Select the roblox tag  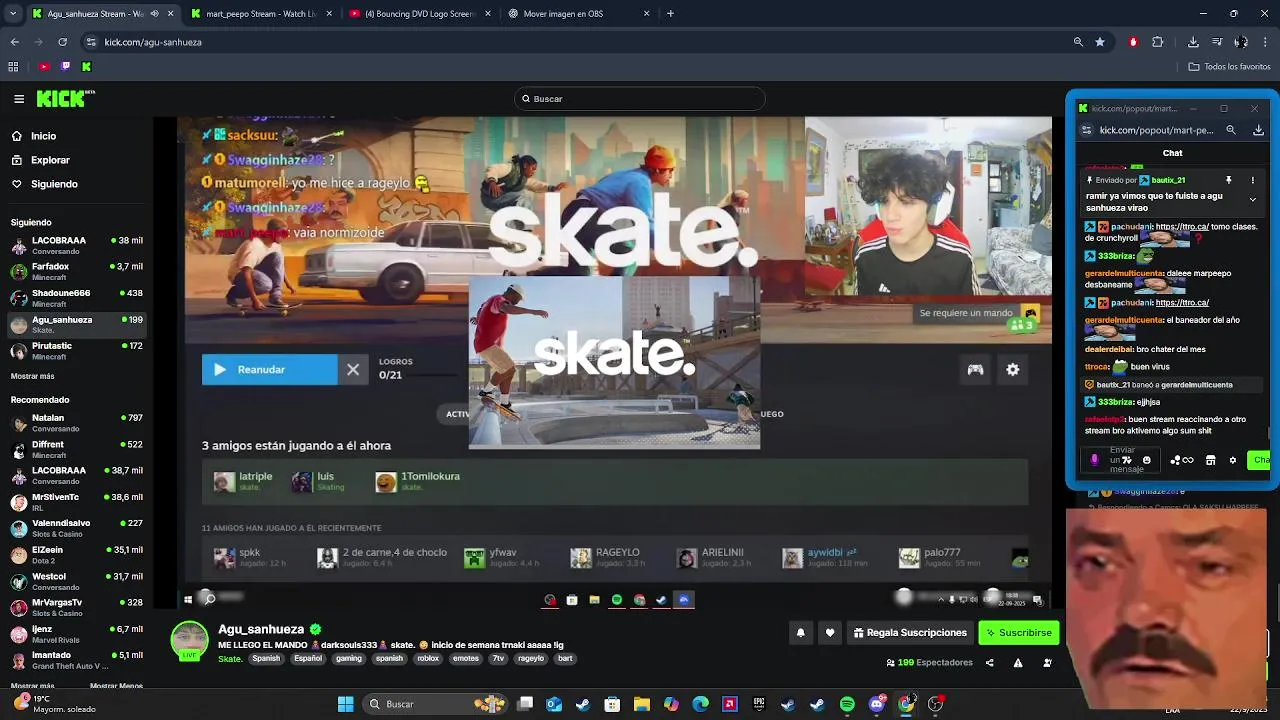pyautogui.click(x=429, y=659)
